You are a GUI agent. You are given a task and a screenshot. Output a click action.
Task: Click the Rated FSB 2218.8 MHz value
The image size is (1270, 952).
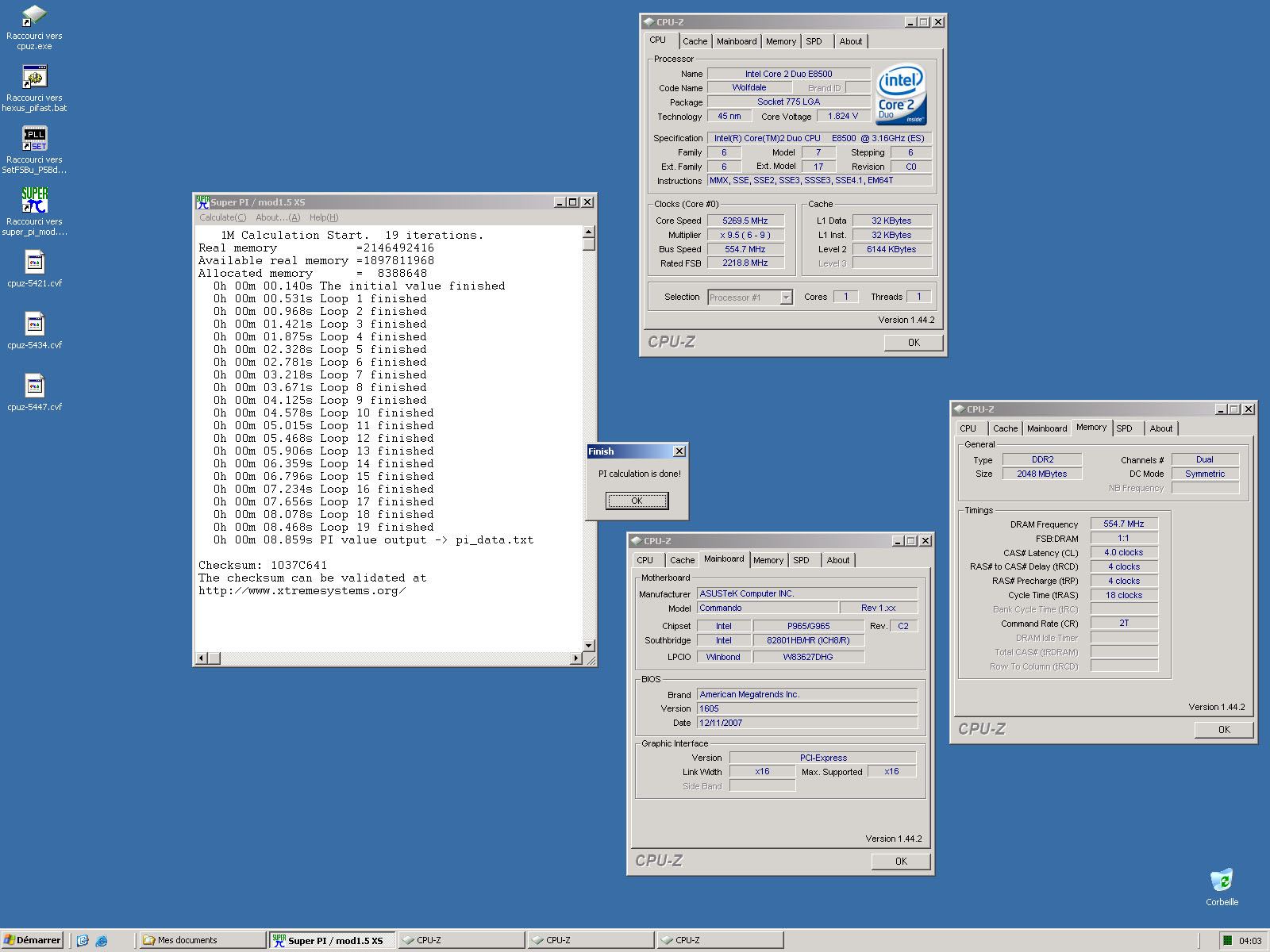pyautogui.click(x=745, y=263)
